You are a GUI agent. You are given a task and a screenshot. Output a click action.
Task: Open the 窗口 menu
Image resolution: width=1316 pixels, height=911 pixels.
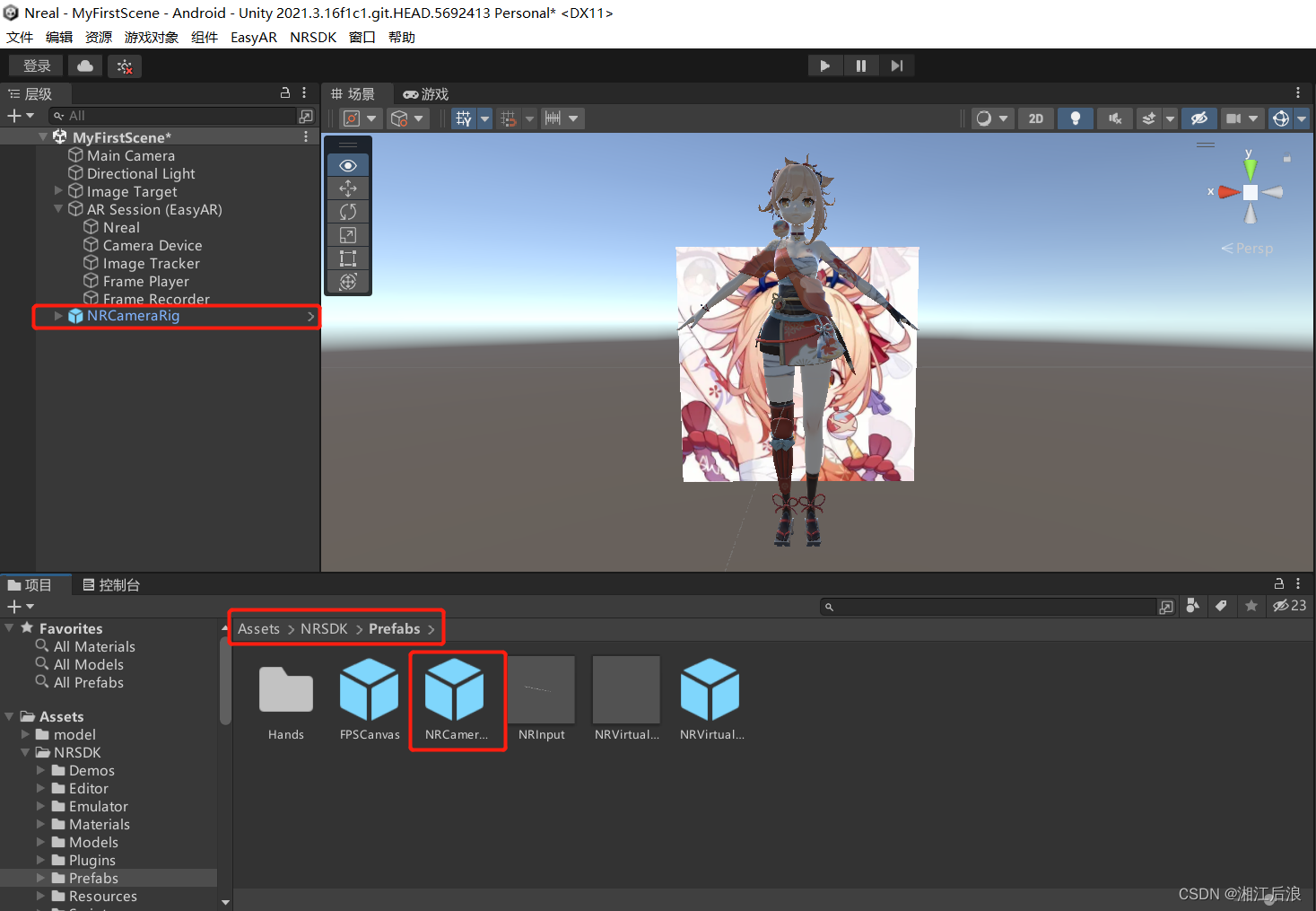click(362, 38)
